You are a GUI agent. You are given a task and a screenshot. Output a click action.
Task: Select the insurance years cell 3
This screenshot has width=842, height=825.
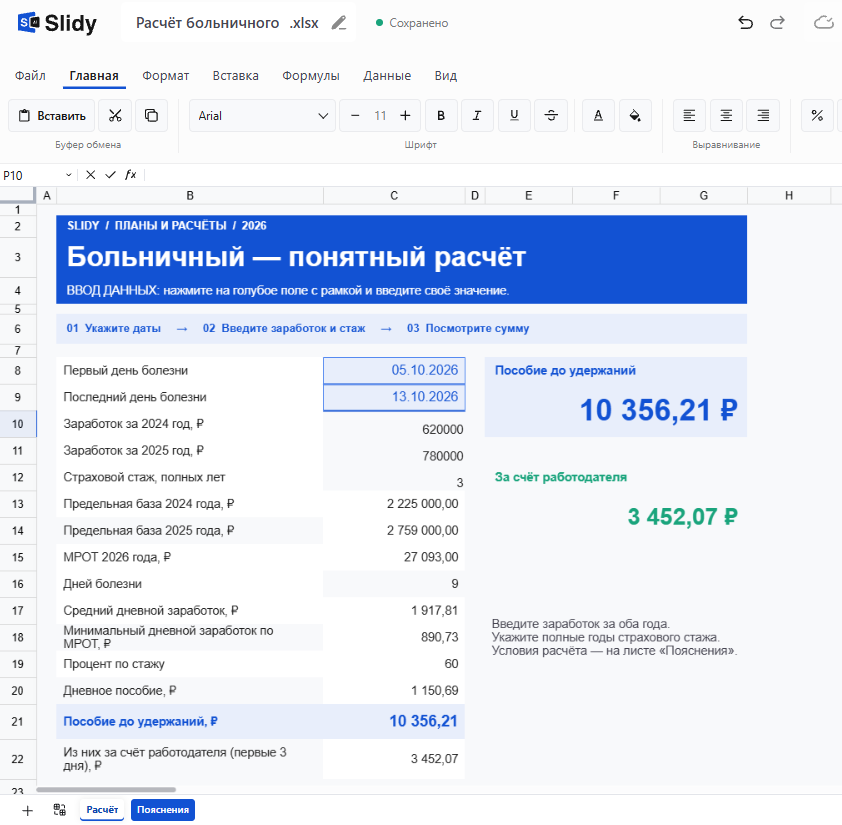click(394, 477)
